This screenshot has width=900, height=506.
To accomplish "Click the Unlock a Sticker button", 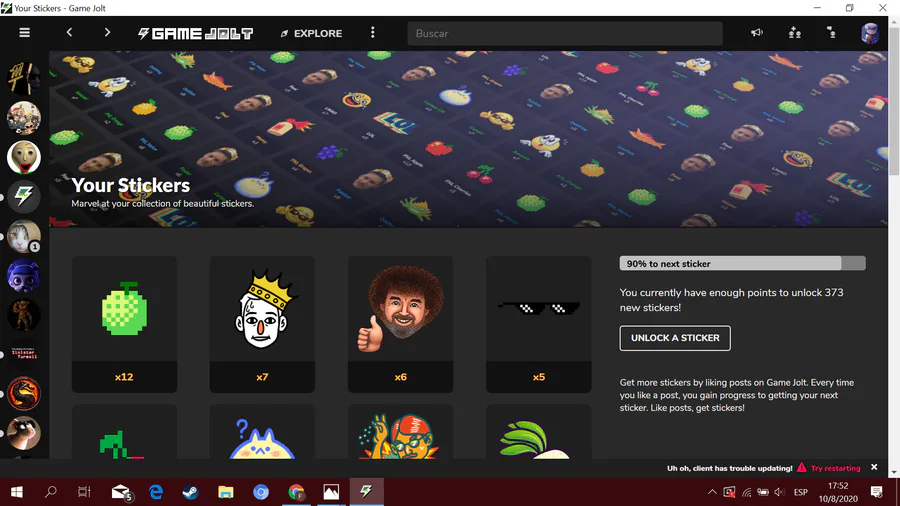I will (675, 338).
